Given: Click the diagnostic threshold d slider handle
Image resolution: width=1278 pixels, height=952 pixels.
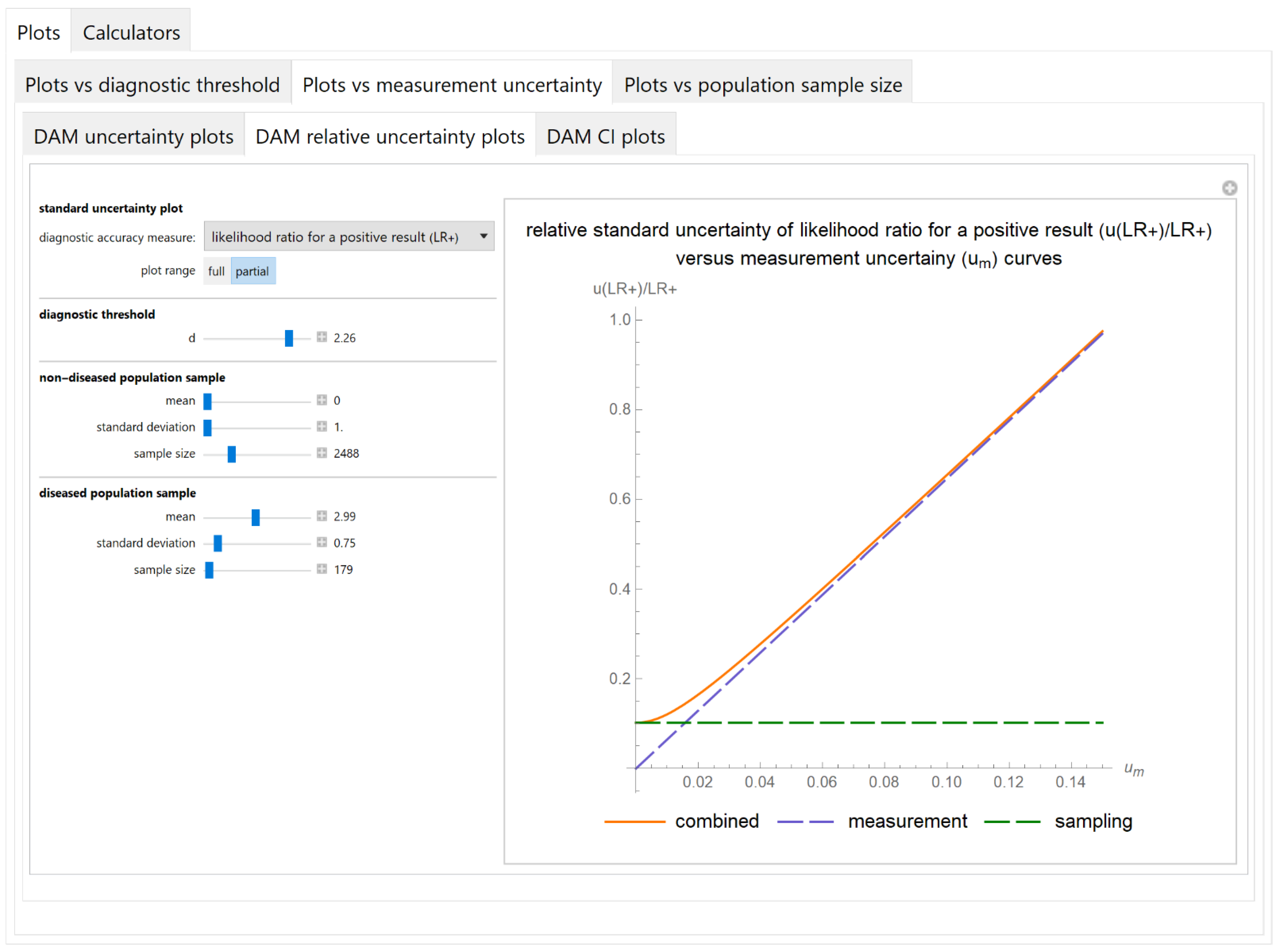Looking at the screenshot, I should (289, 338).
